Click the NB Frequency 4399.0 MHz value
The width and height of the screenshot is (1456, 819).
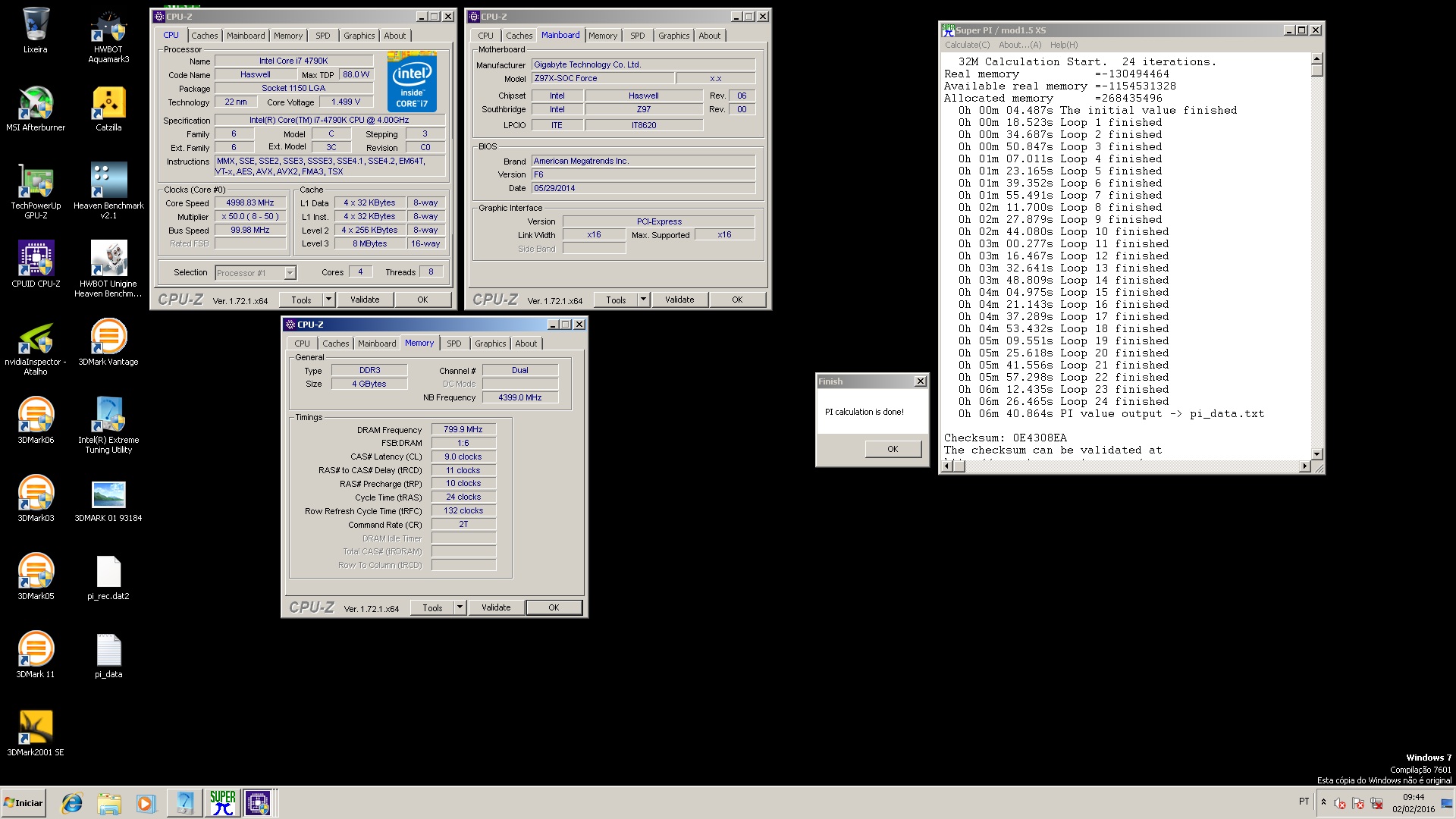click(x=520, y=397)
